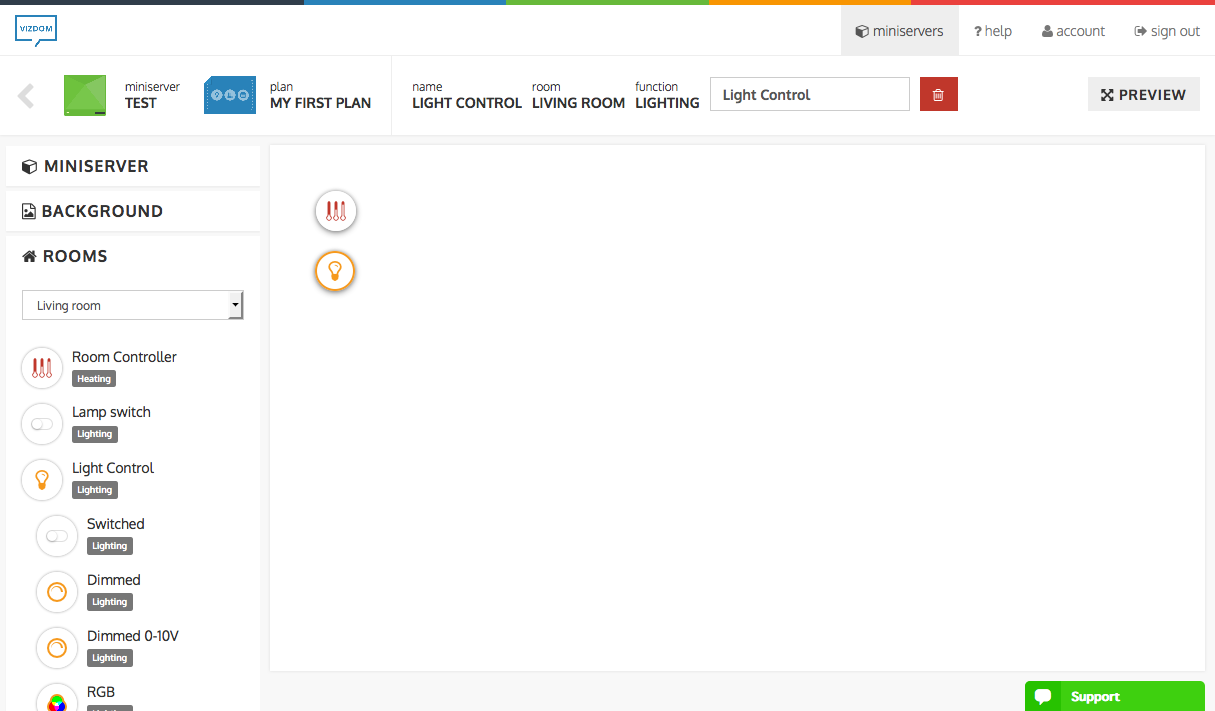Click the Lighting tag under Switched
Image resolution: width=1215 pixels, height=711 pixels.
coord(110,546)
